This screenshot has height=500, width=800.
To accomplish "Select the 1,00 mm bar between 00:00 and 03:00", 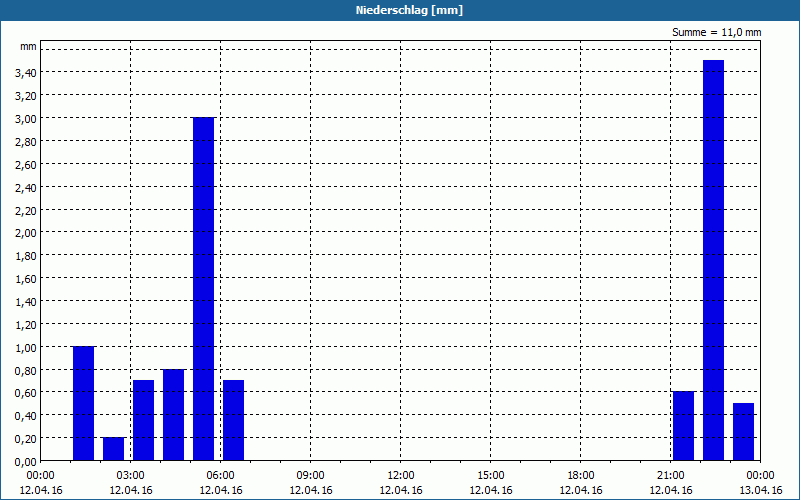I will click(84, 404).
